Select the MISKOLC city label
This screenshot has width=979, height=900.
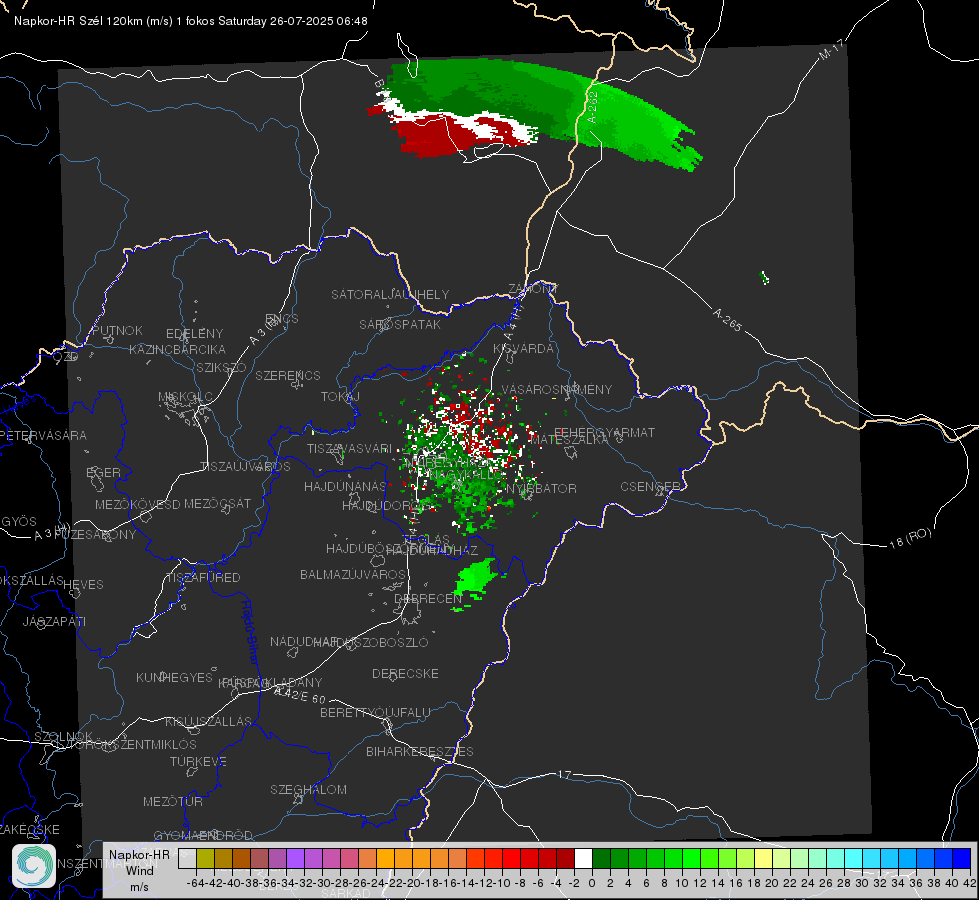click(x=185, y=397)
